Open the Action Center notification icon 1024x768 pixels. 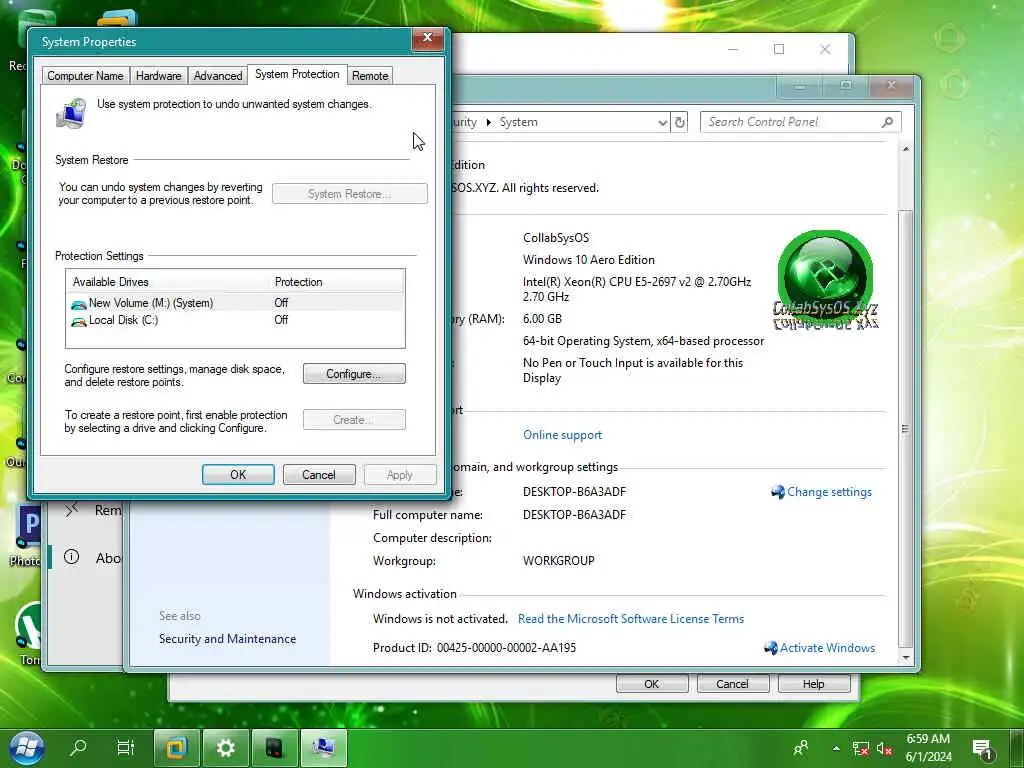pyautogui.click(x=982, y=749)
